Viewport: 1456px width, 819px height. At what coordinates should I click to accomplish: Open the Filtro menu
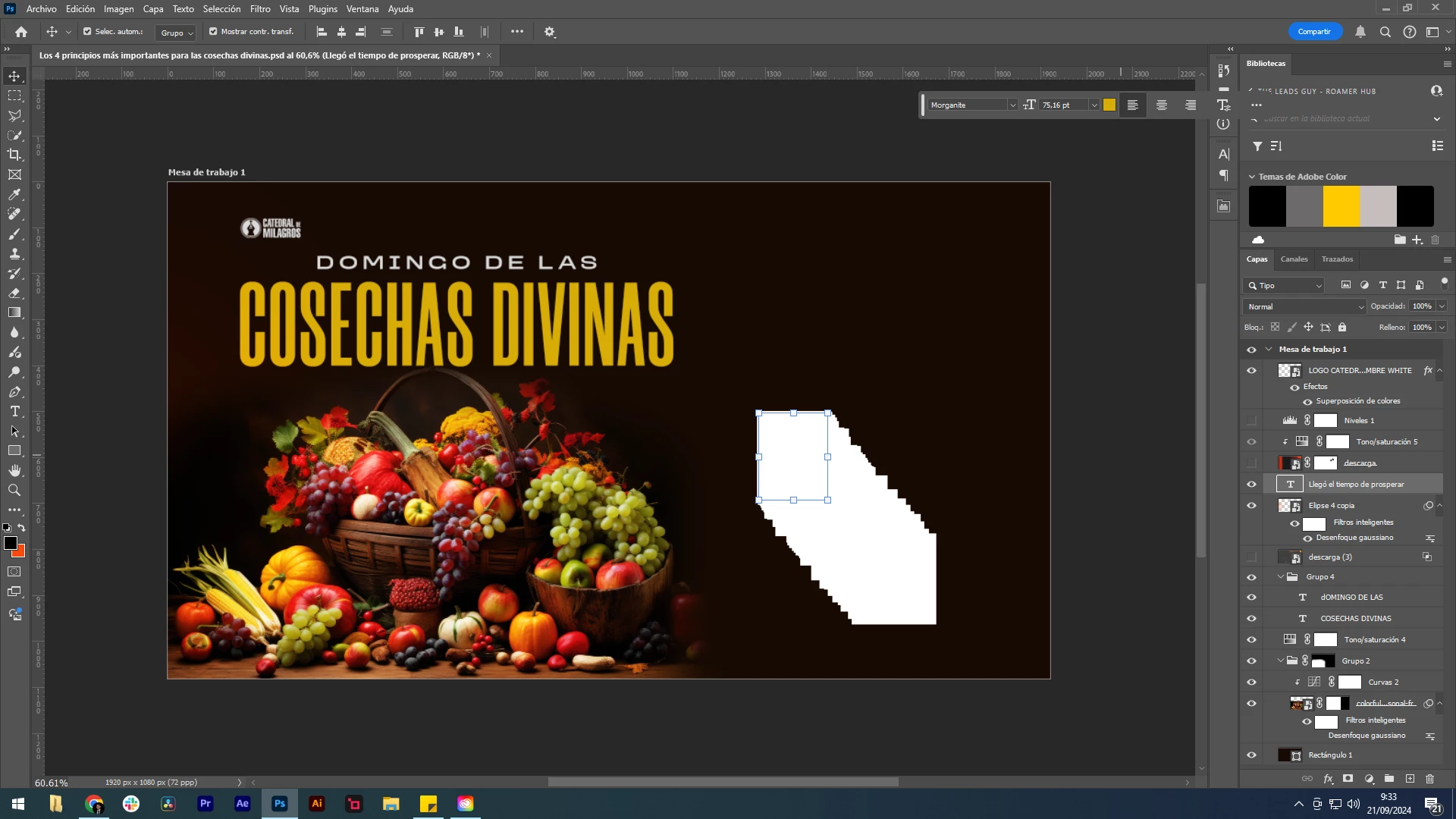coord(259,9)
